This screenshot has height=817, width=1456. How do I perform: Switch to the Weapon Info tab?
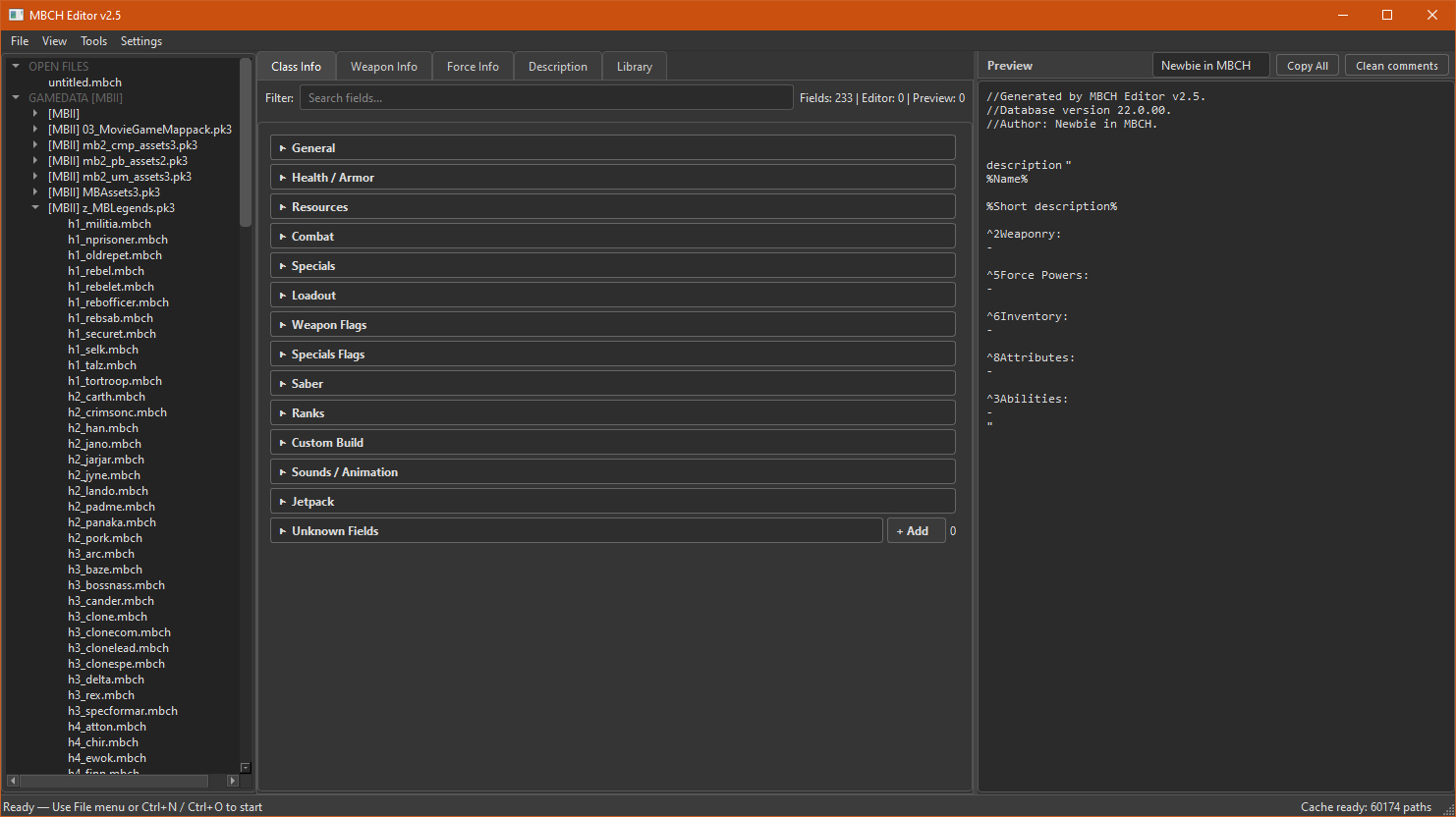tap(384, 67)
